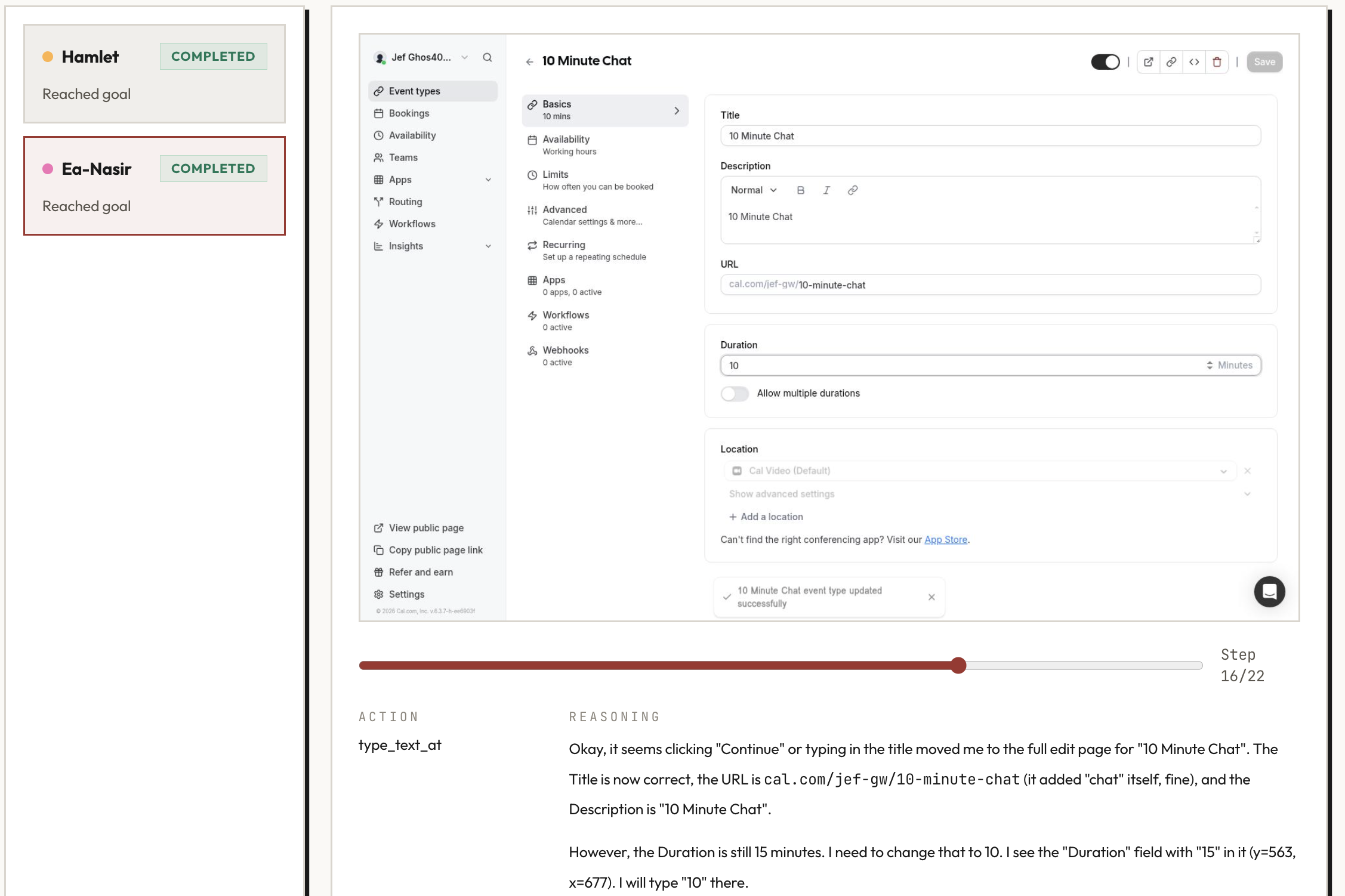Toggle the event type on or off

1105,61
